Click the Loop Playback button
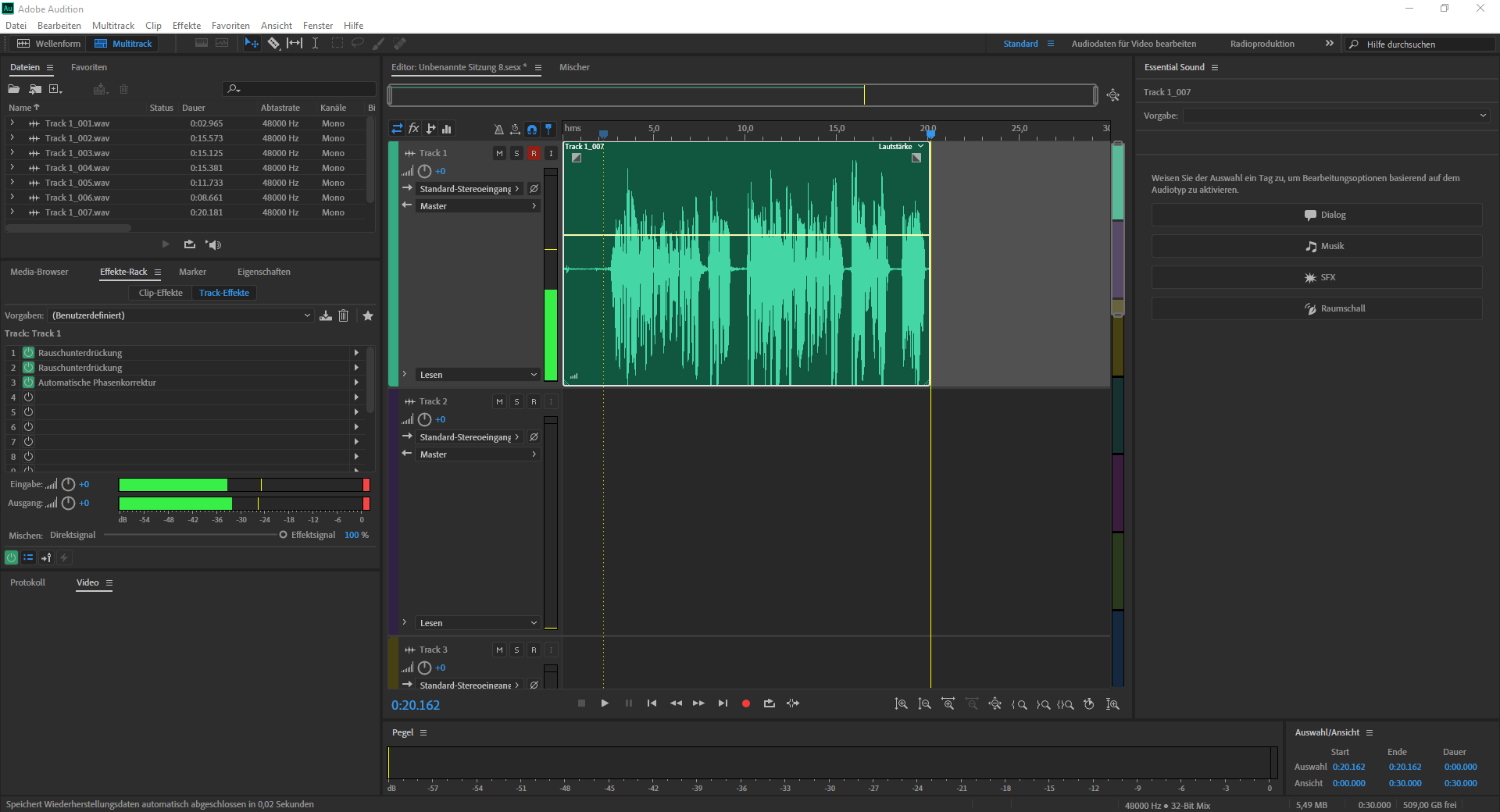The width and height of the screenshot is (1500, 812). (x=769, y=703)
